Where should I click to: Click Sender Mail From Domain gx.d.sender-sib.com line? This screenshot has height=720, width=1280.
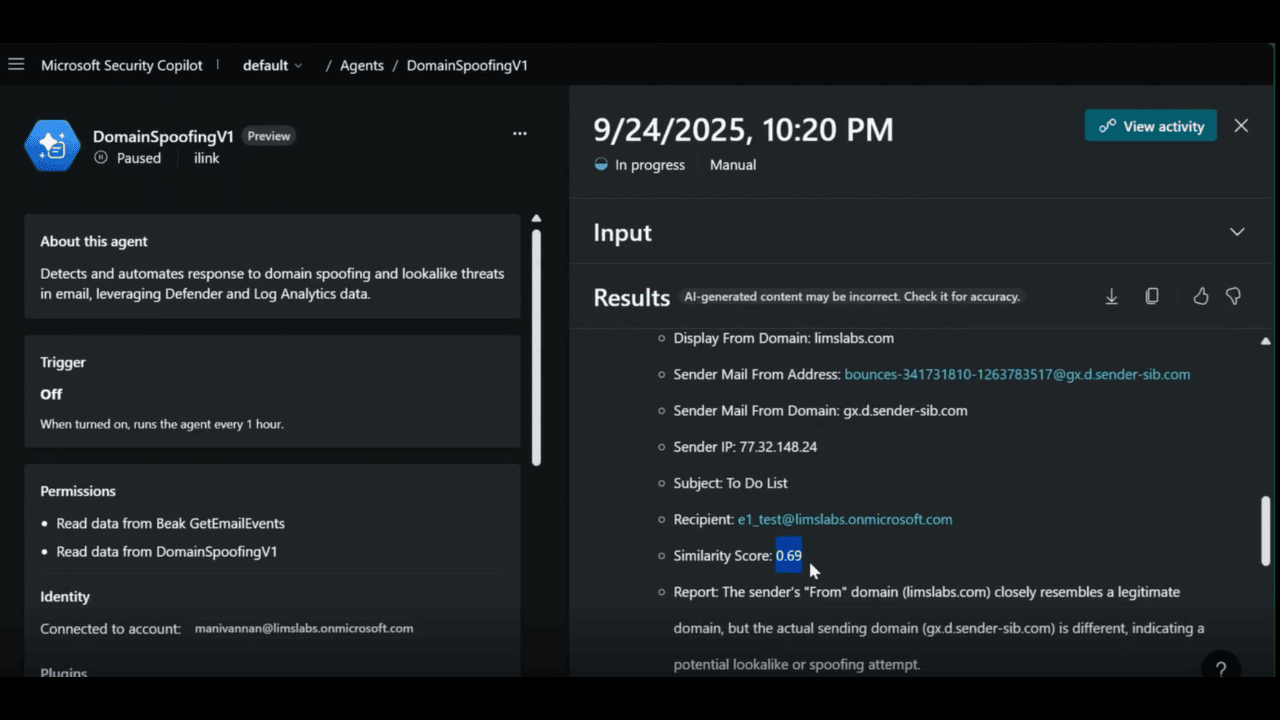(820, 411)
